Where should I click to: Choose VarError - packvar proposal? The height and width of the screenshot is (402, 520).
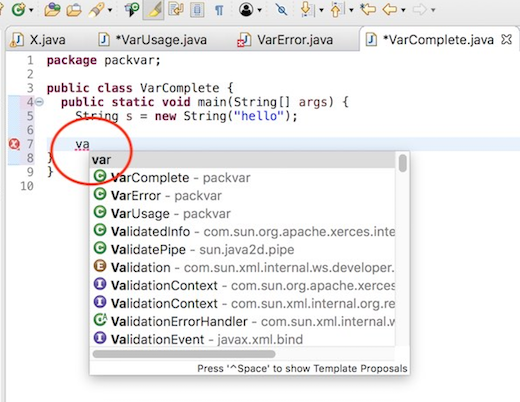243,196
